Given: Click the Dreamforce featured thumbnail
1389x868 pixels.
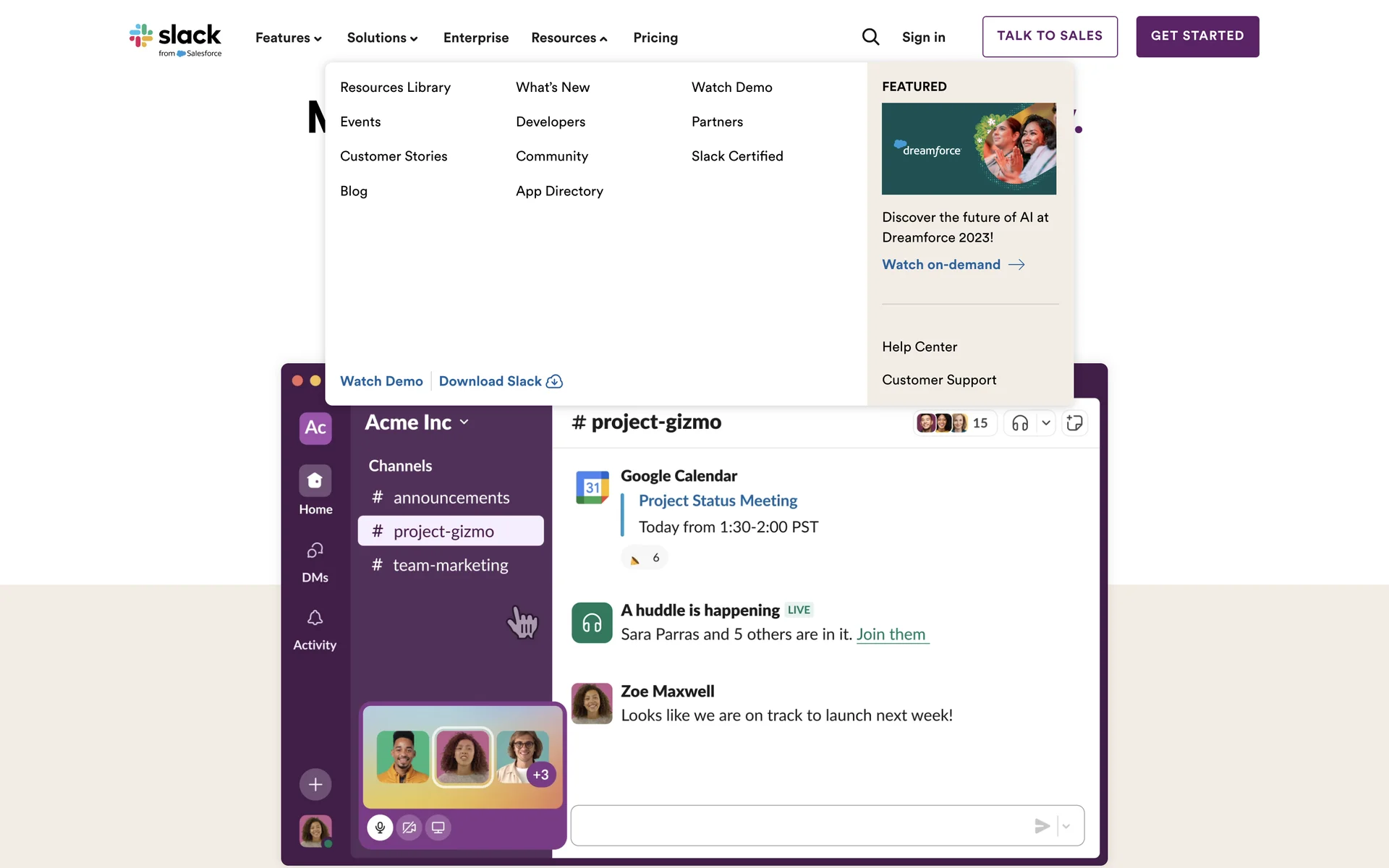Looking at the screenshot, I should coord(969,148).
